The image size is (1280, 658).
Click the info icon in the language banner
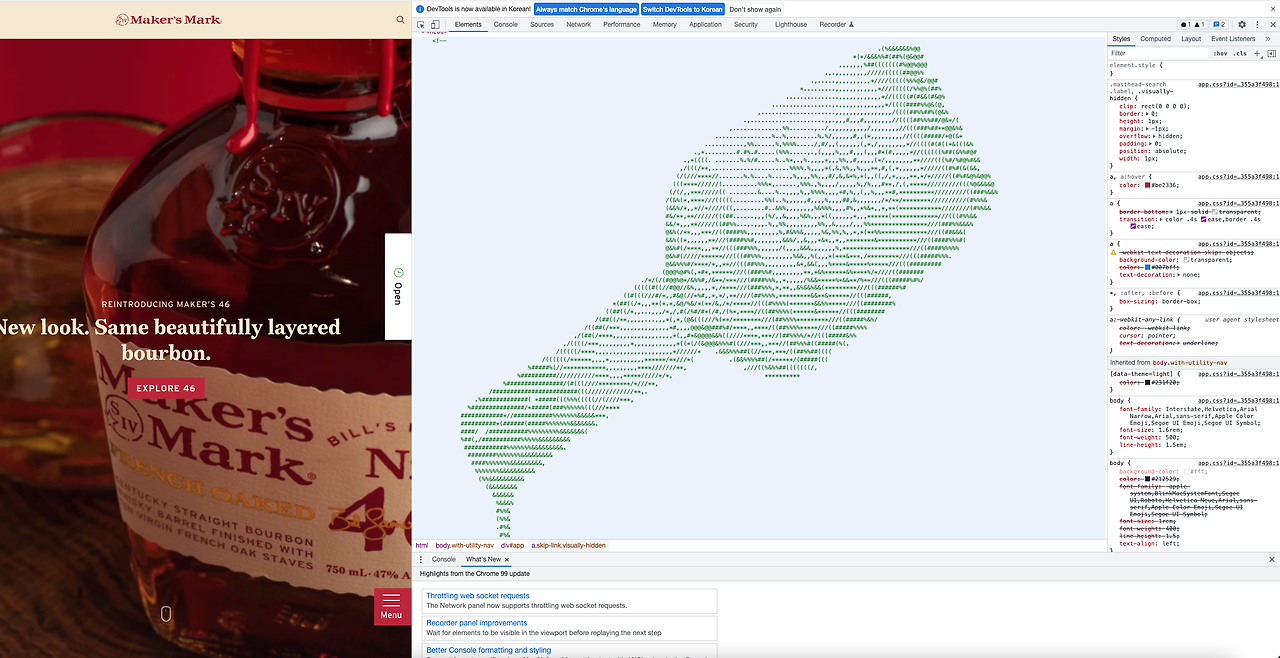coord(420,9)
